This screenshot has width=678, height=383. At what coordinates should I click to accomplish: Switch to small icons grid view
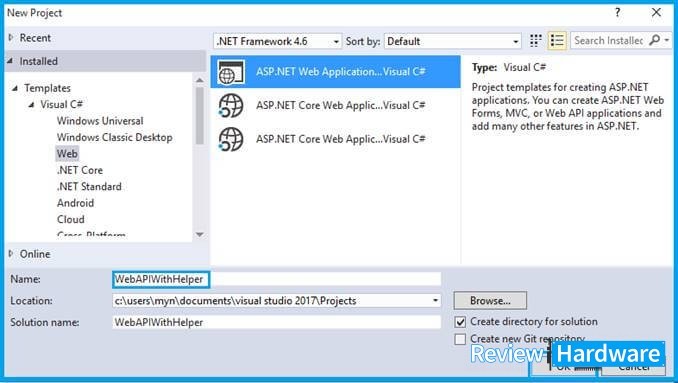click(535, 41)
